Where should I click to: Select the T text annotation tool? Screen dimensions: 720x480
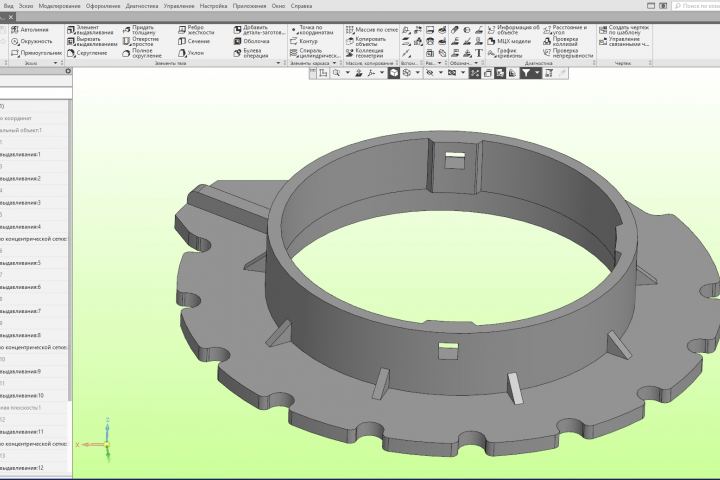pos(479,53)
